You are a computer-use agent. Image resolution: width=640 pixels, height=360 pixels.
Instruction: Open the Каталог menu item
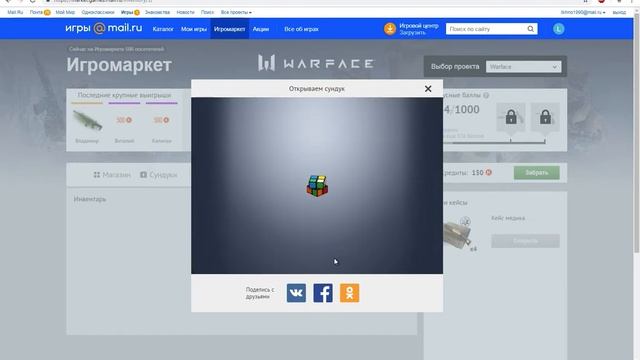(x=163, y=29)
